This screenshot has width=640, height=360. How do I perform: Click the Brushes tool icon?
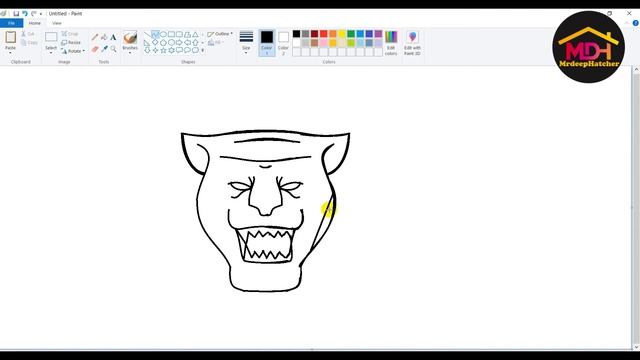click(130, 38)
